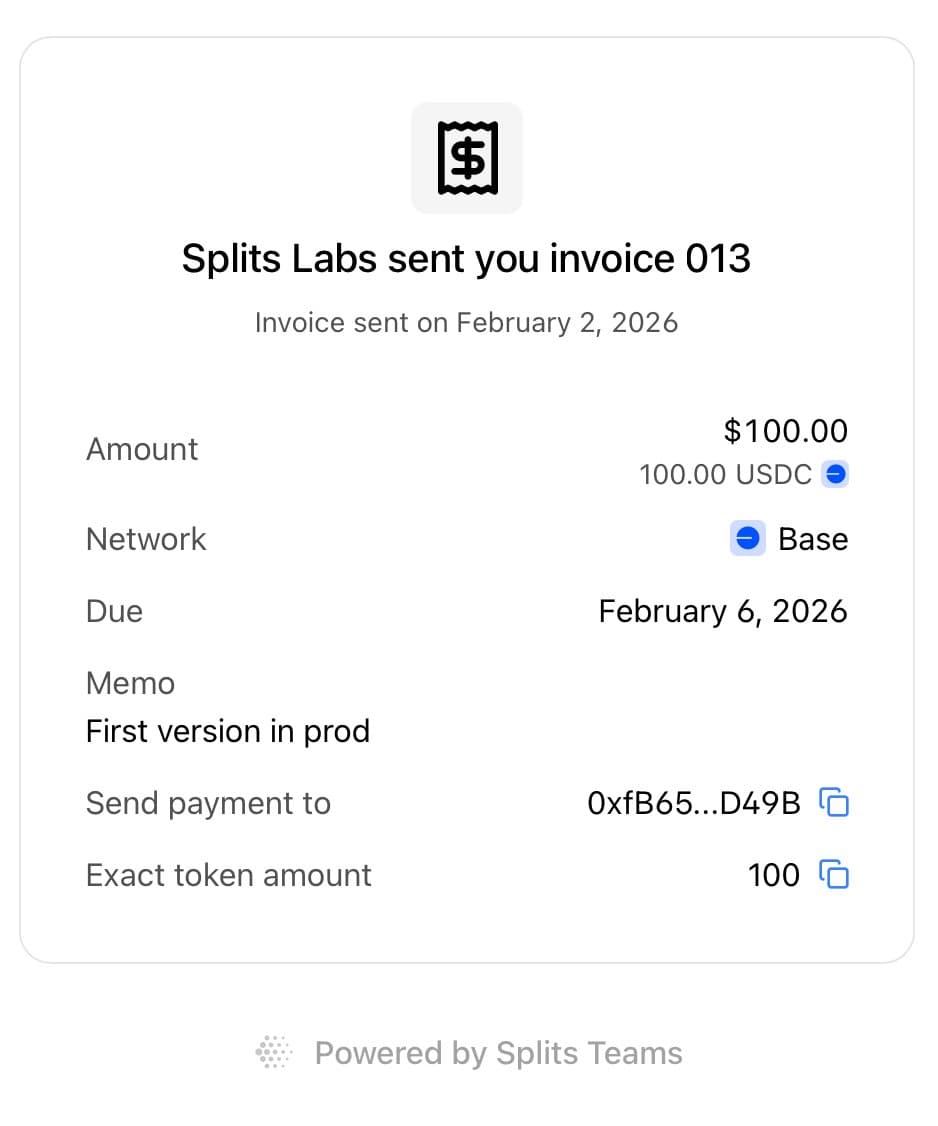Click the invoice 013 title heading
The image size is (938, 1126).
coord(466,259)
